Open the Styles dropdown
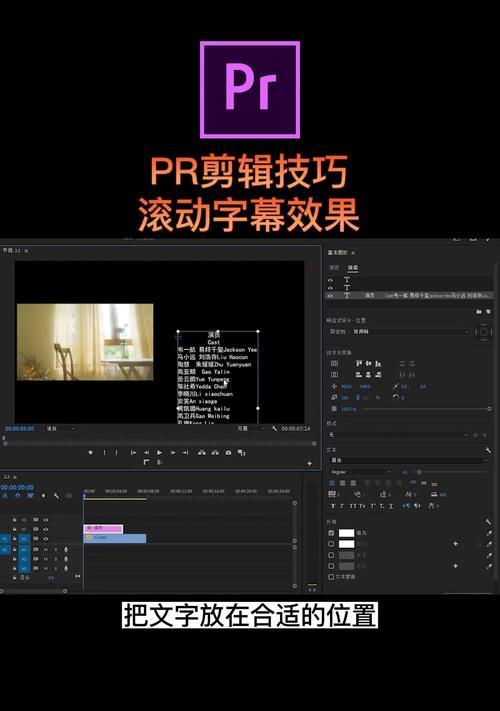 point(398,435)
